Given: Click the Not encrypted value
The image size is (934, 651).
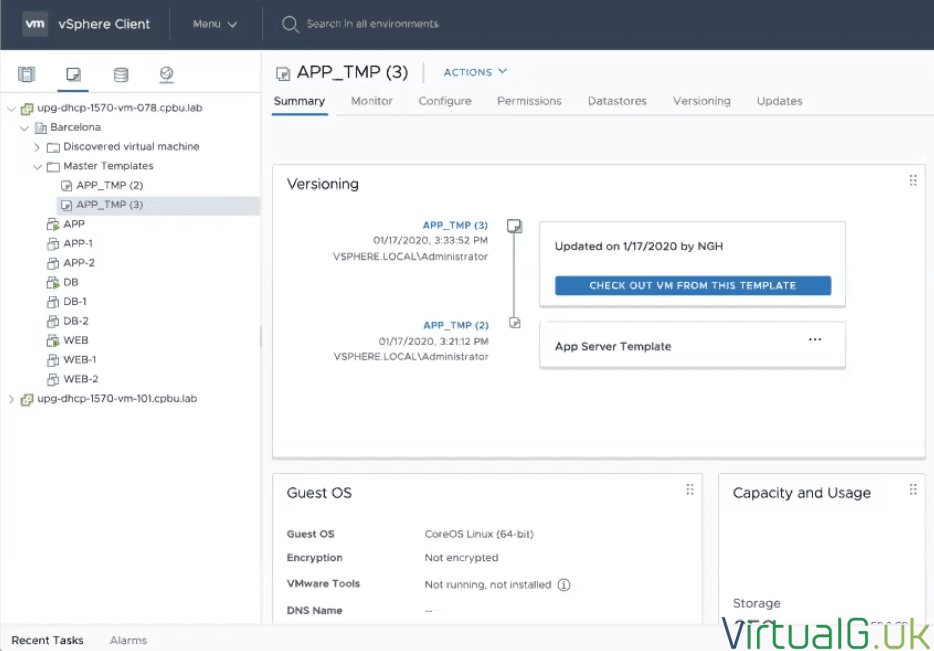Looking at the screenshot, I should [x=462, y=558].
